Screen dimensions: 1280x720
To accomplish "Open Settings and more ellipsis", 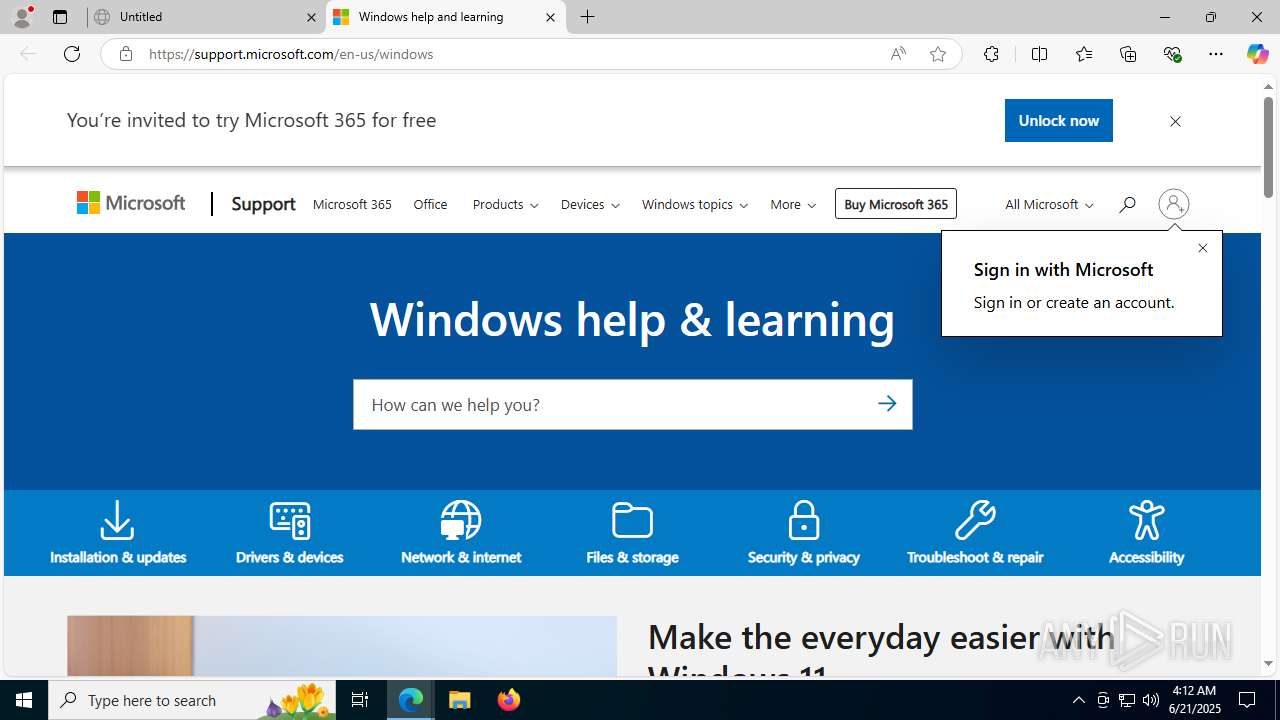I will [x=1216, y=54].
